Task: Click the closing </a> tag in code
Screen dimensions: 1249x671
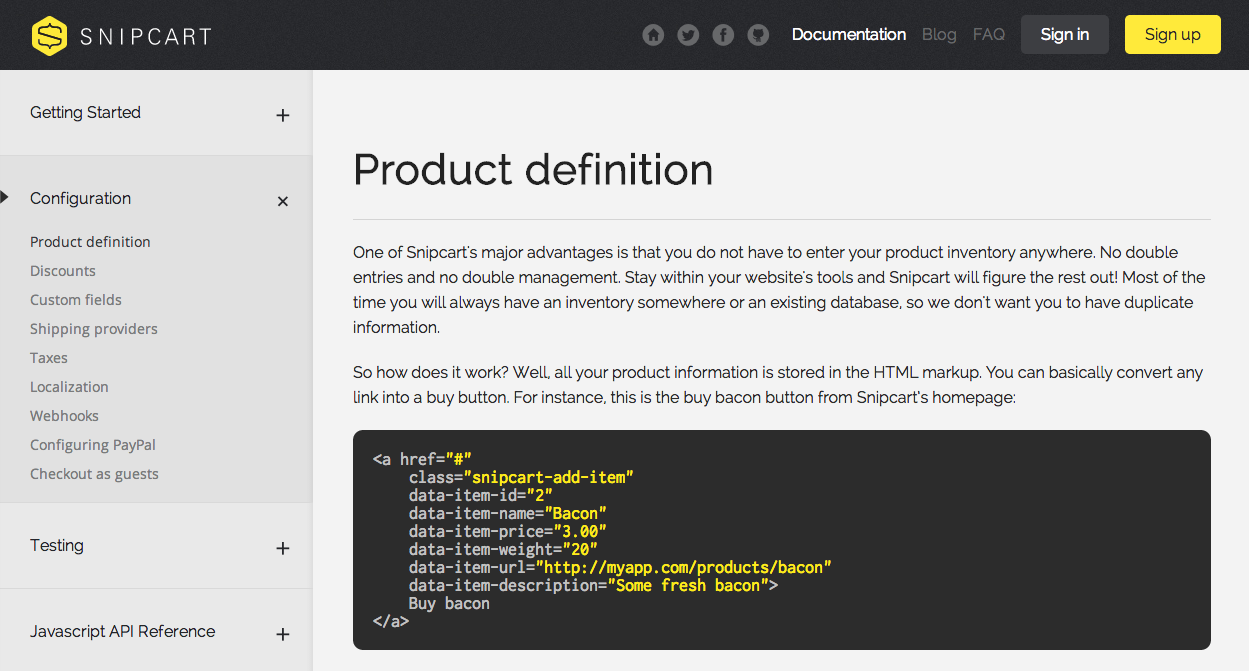Action: 391,622
